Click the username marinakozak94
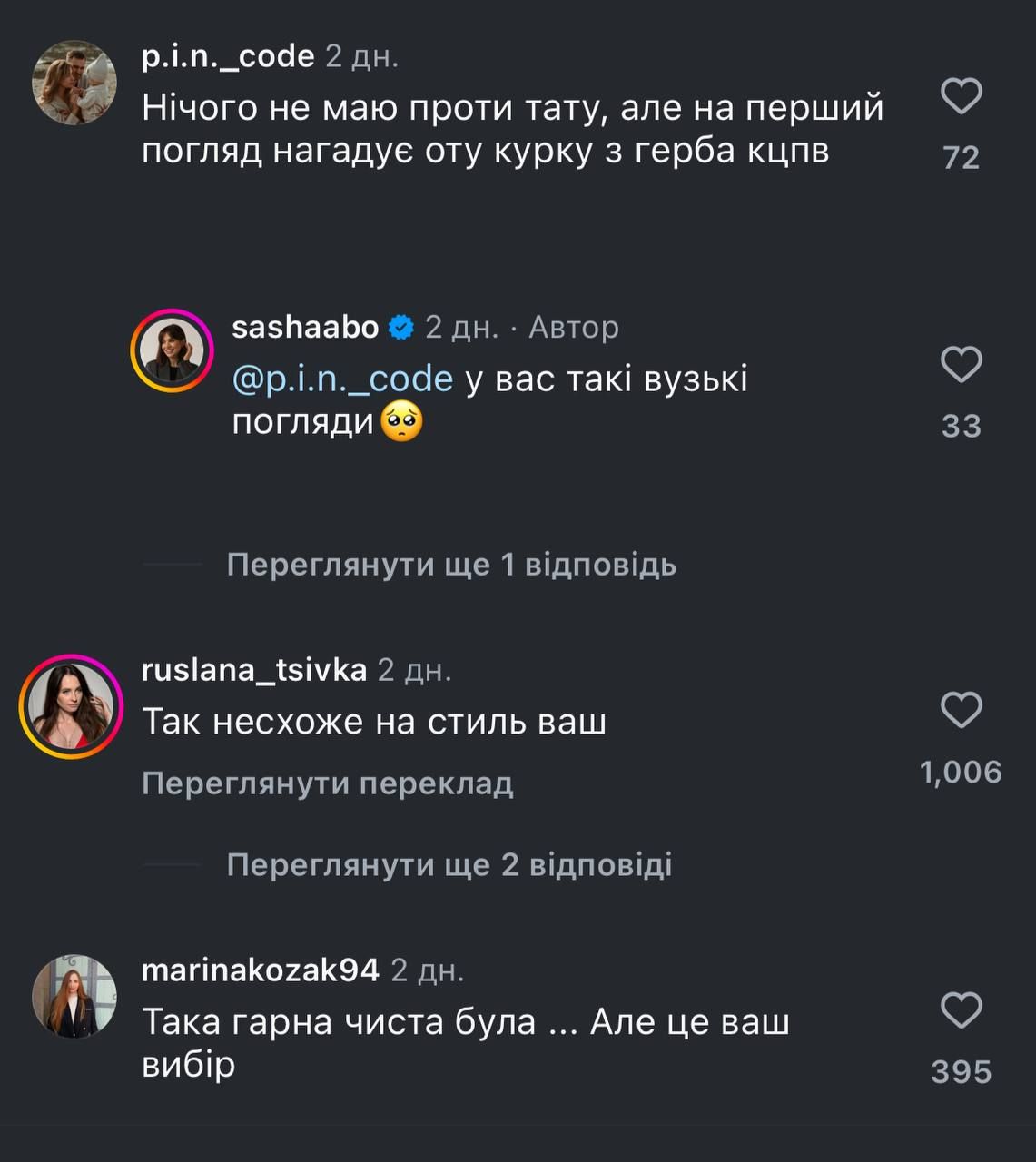 coord(260,970)
